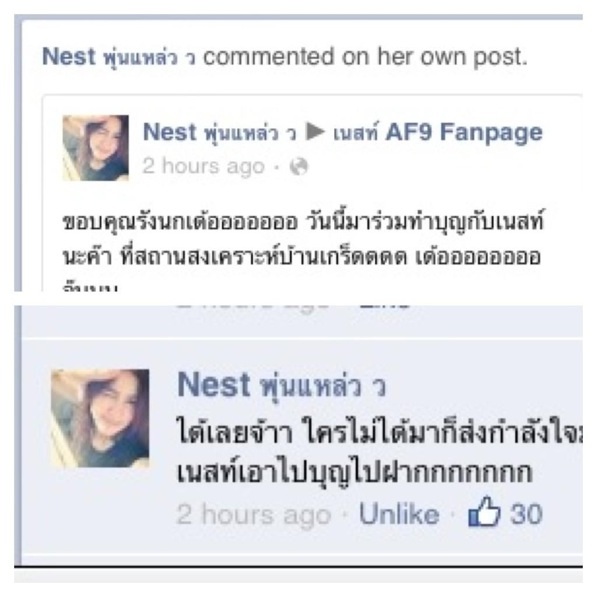Open the เนสท์ AF9 Fanpage link
Viewport: 597px width, 597px height.
(438, 132)
